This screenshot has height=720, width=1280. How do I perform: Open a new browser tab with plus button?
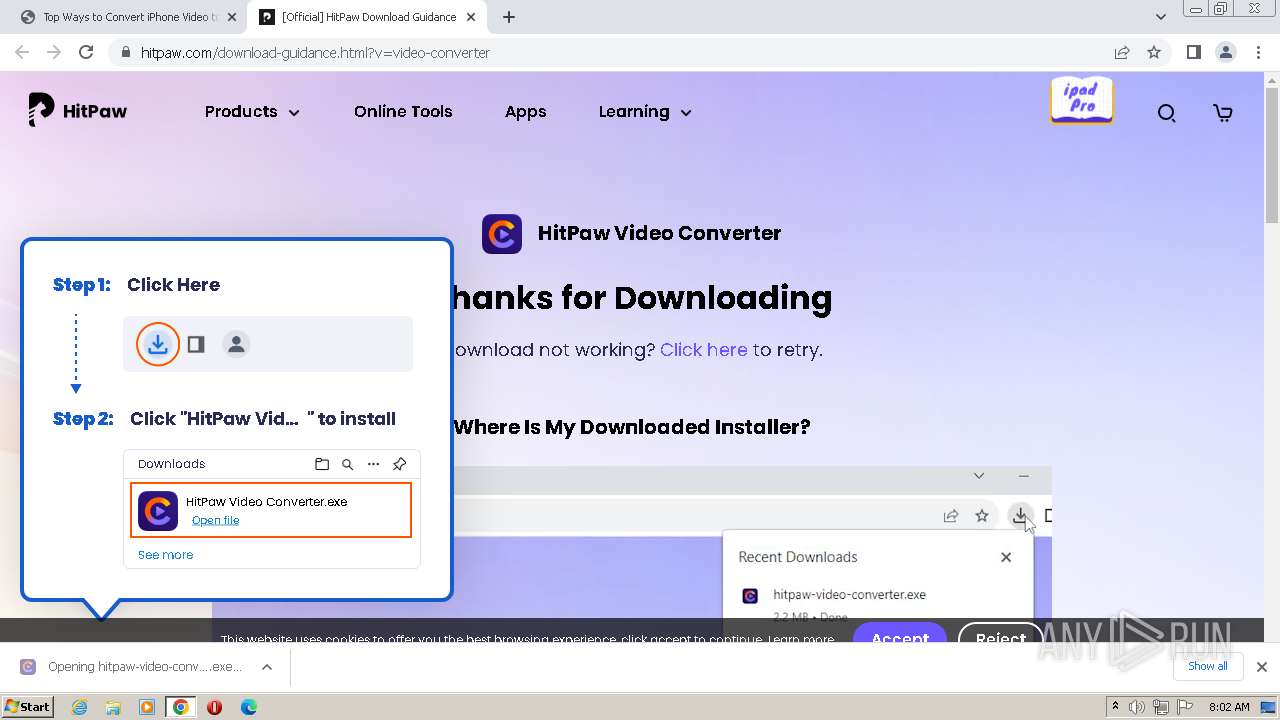click(x=509, y=17)
